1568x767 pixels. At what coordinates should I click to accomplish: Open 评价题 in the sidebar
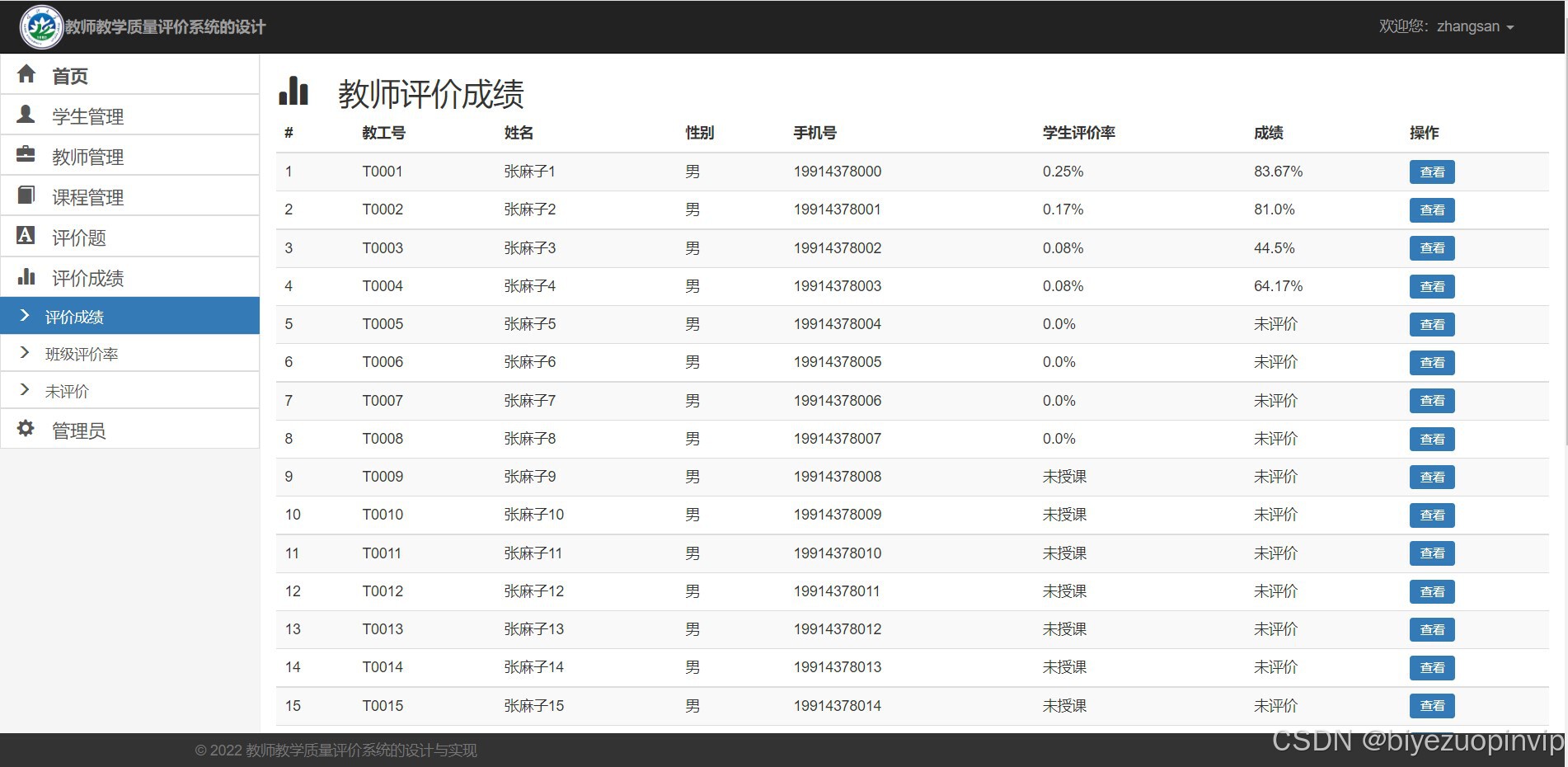(x=130, y=237)
